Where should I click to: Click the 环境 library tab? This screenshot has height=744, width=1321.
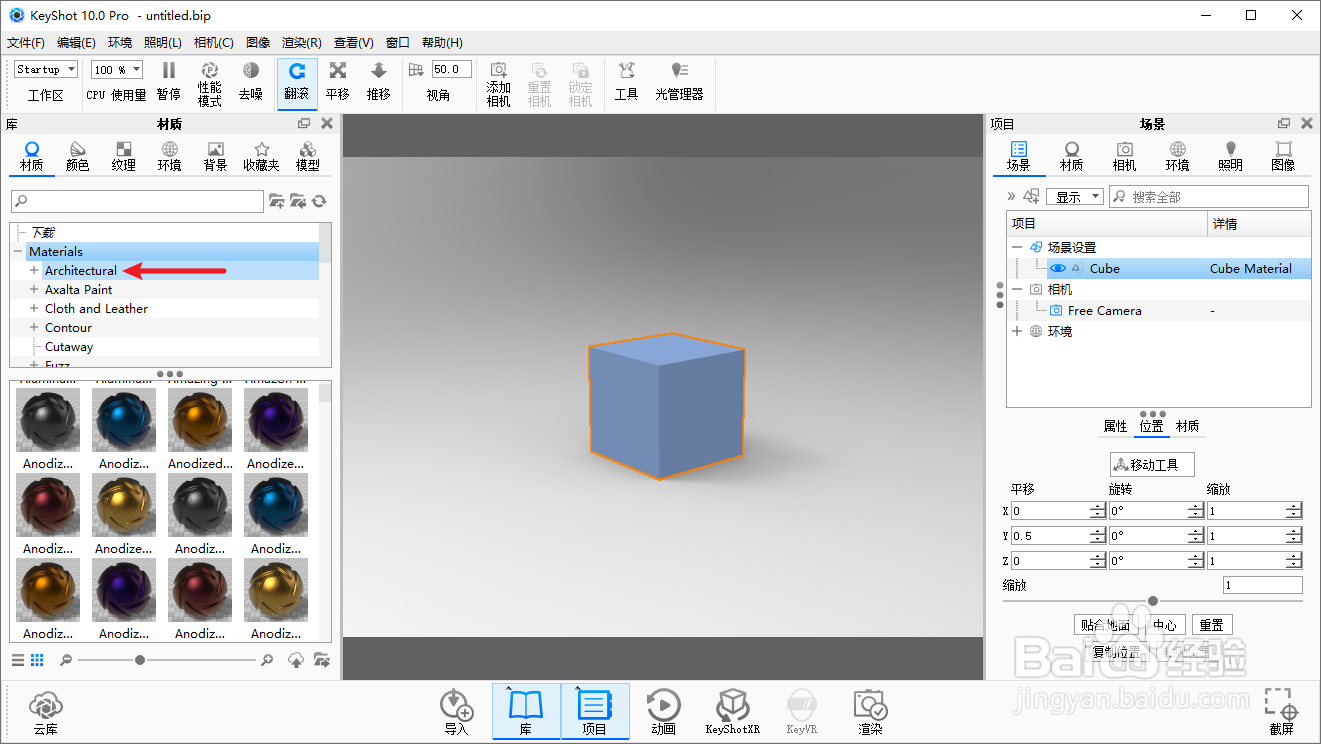[x=169, y=156]
